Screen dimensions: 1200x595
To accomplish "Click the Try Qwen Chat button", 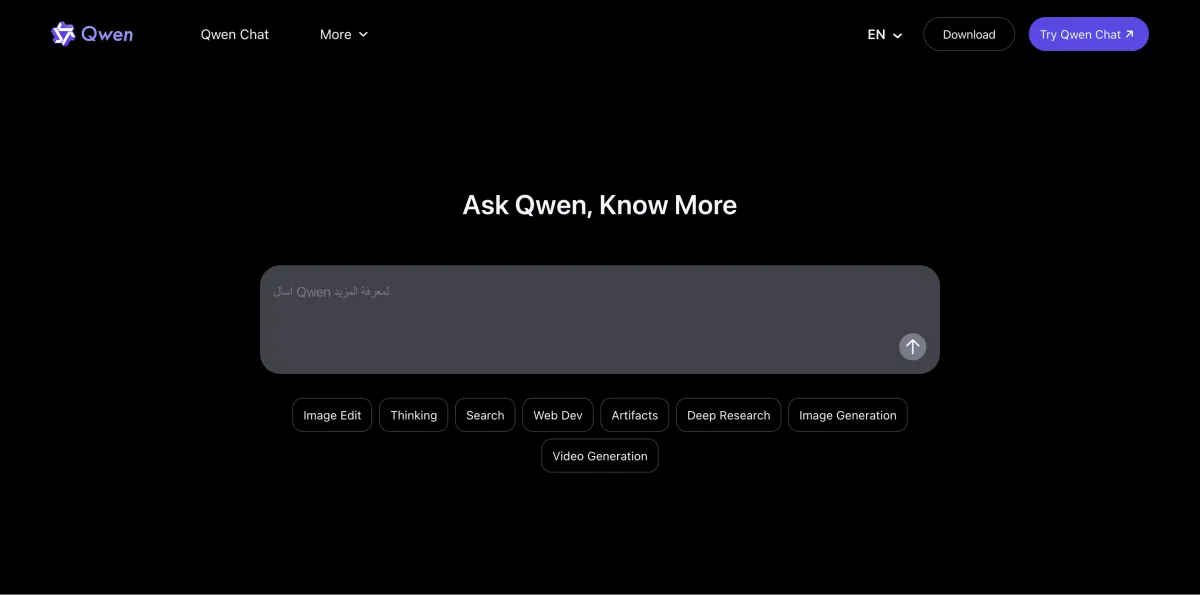I will pos(1088,33).
